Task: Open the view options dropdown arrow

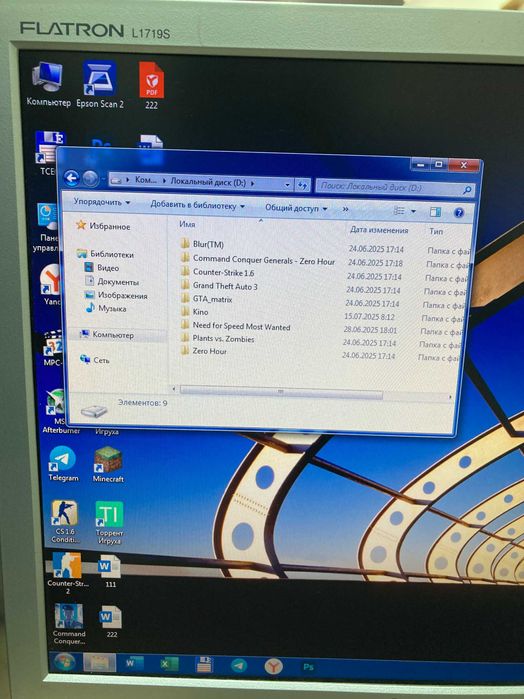Action: [413, 211]
